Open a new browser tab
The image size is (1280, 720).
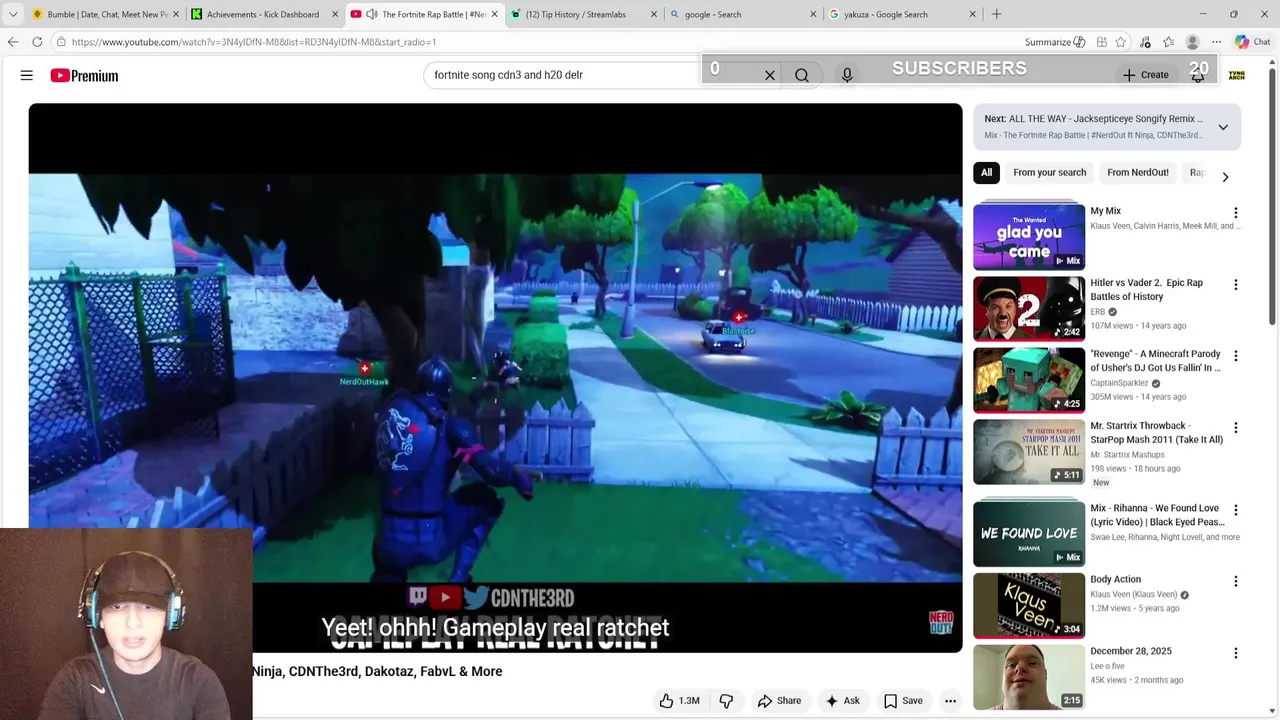pyautogui.click(x=996, y=14)
